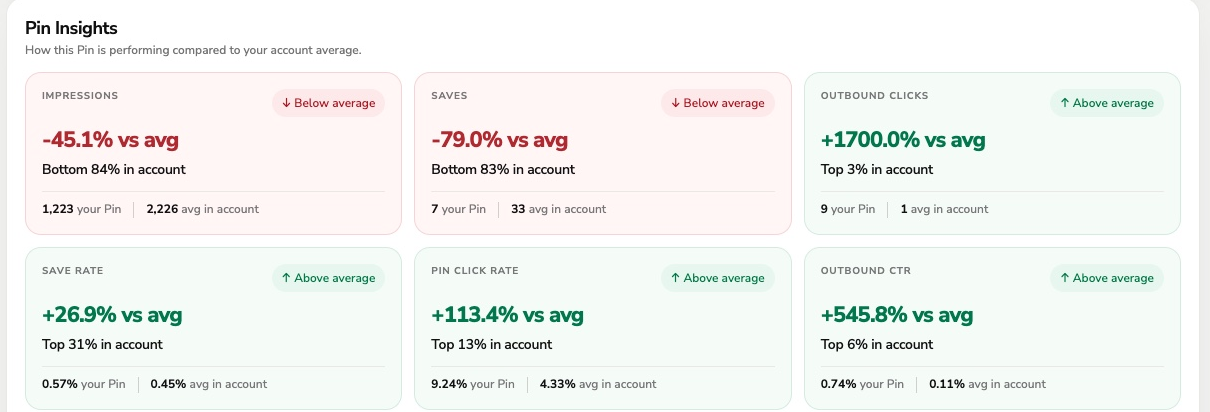
Task: Click the Pin Insights heading
Action: click(x=71, y=28)
